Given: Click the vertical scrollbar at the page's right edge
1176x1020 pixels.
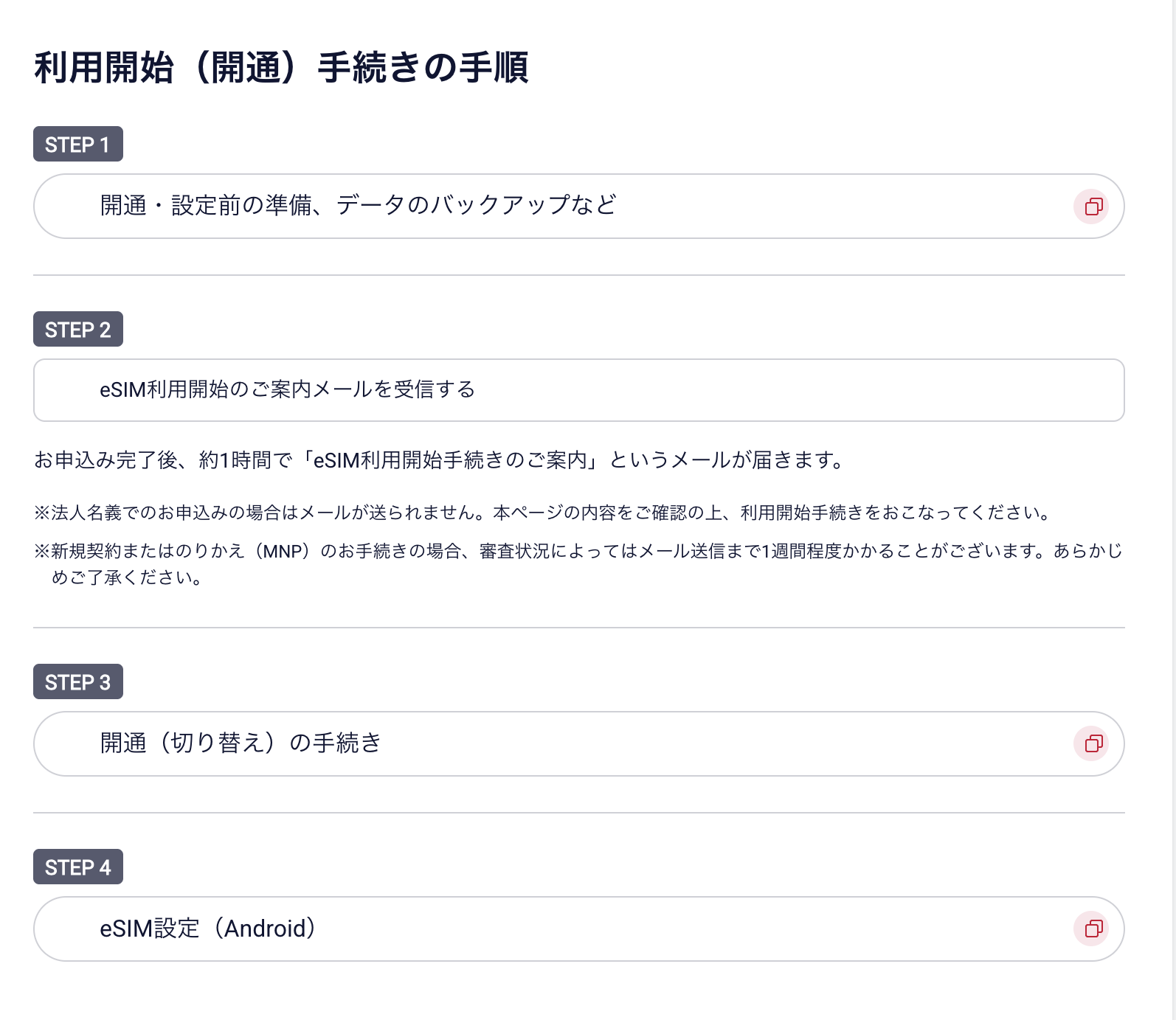Looking at the screenshot, I should 1173,509.
